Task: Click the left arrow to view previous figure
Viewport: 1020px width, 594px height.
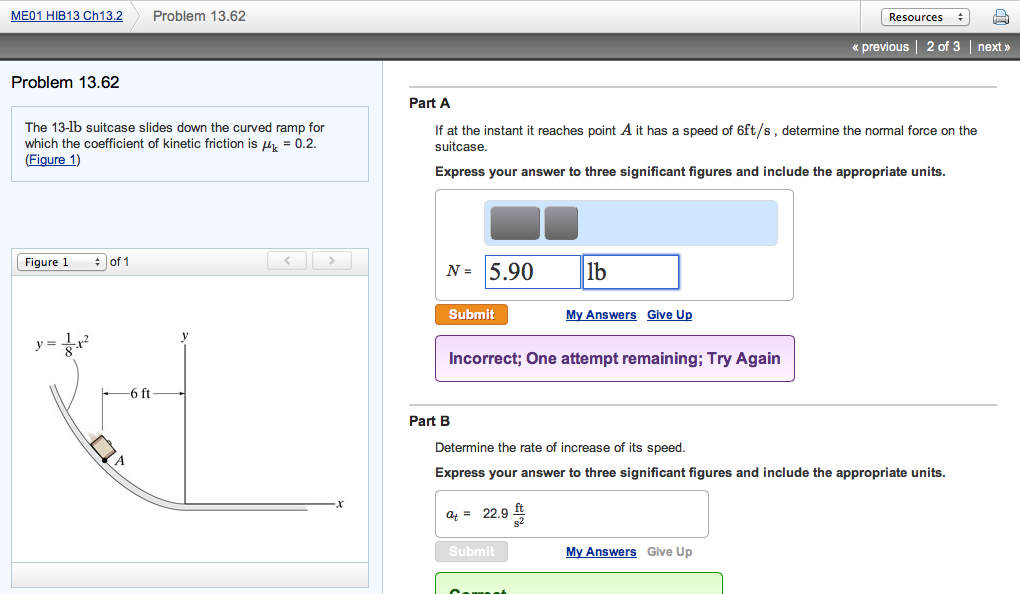Action: point(286,260)
